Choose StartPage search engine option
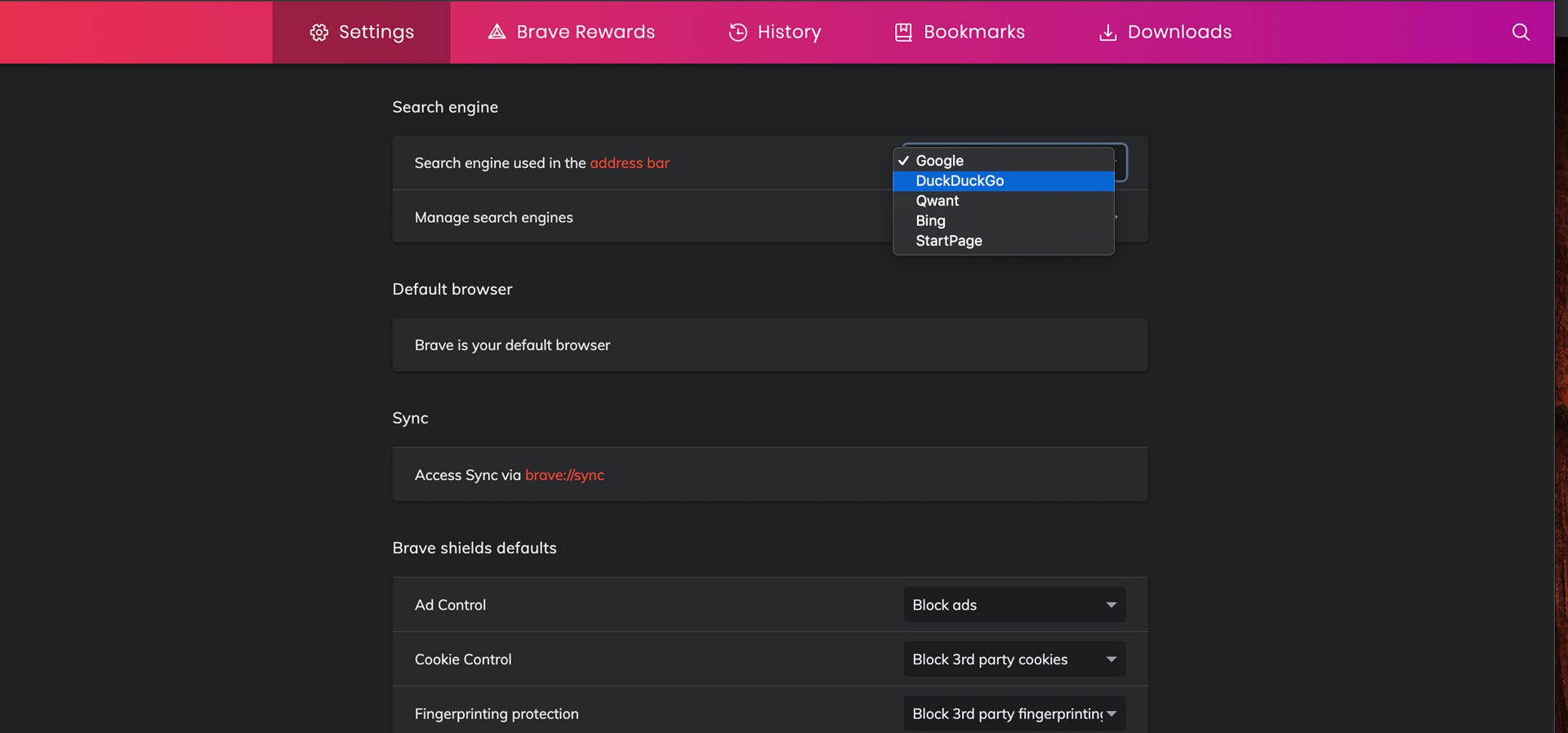Viewport: 1568px width, 733px height. click(1004, 241)
